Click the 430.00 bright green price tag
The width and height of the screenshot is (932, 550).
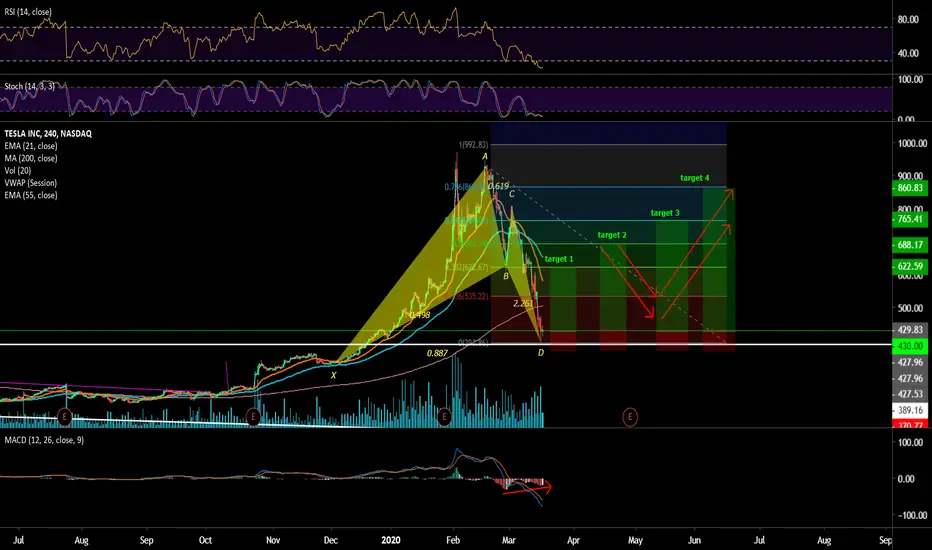point(910,346)
